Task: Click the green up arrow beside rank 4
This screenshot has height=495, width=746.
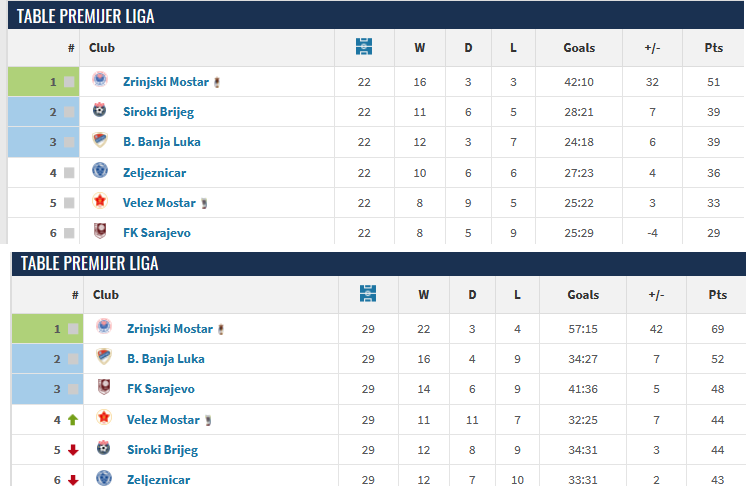Action: 73,420
